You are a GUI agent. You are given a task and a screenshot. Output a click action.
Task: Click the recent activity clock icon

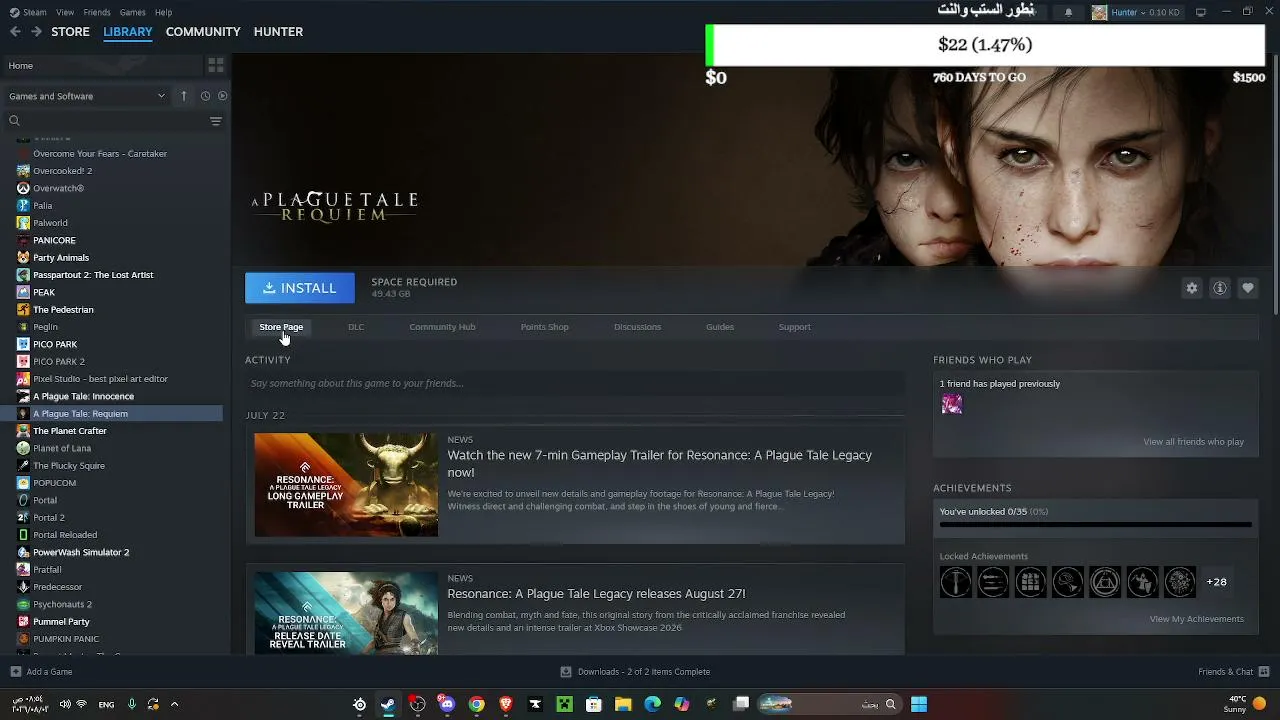tap(205, 96)
